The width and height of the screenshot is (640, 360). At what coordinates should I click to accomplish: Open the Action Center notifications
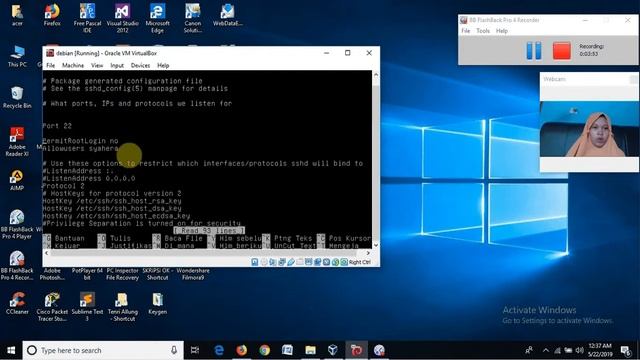coord(625,350)
